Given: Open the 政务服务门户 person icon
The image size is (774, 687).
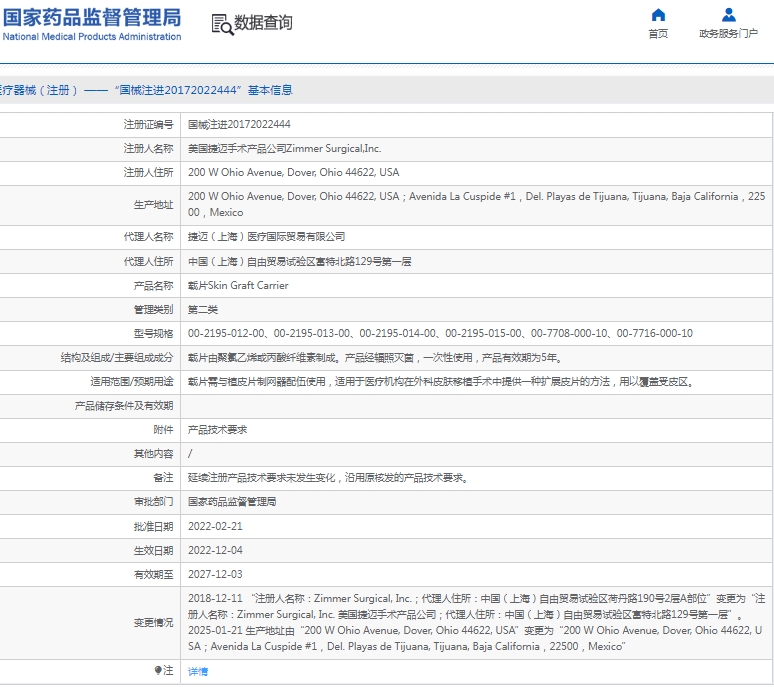Looking at the screenshot, I should 729,15.
